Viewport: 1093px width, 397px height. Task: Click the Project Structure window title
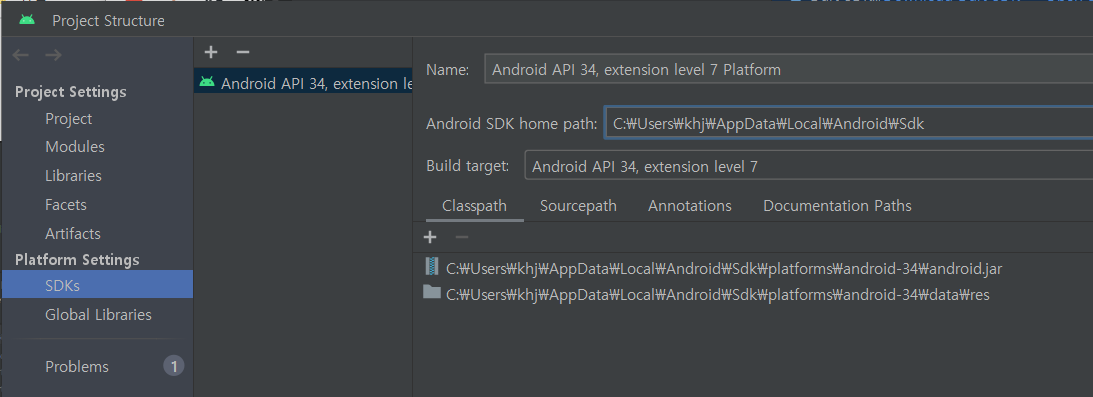point(108,21)
